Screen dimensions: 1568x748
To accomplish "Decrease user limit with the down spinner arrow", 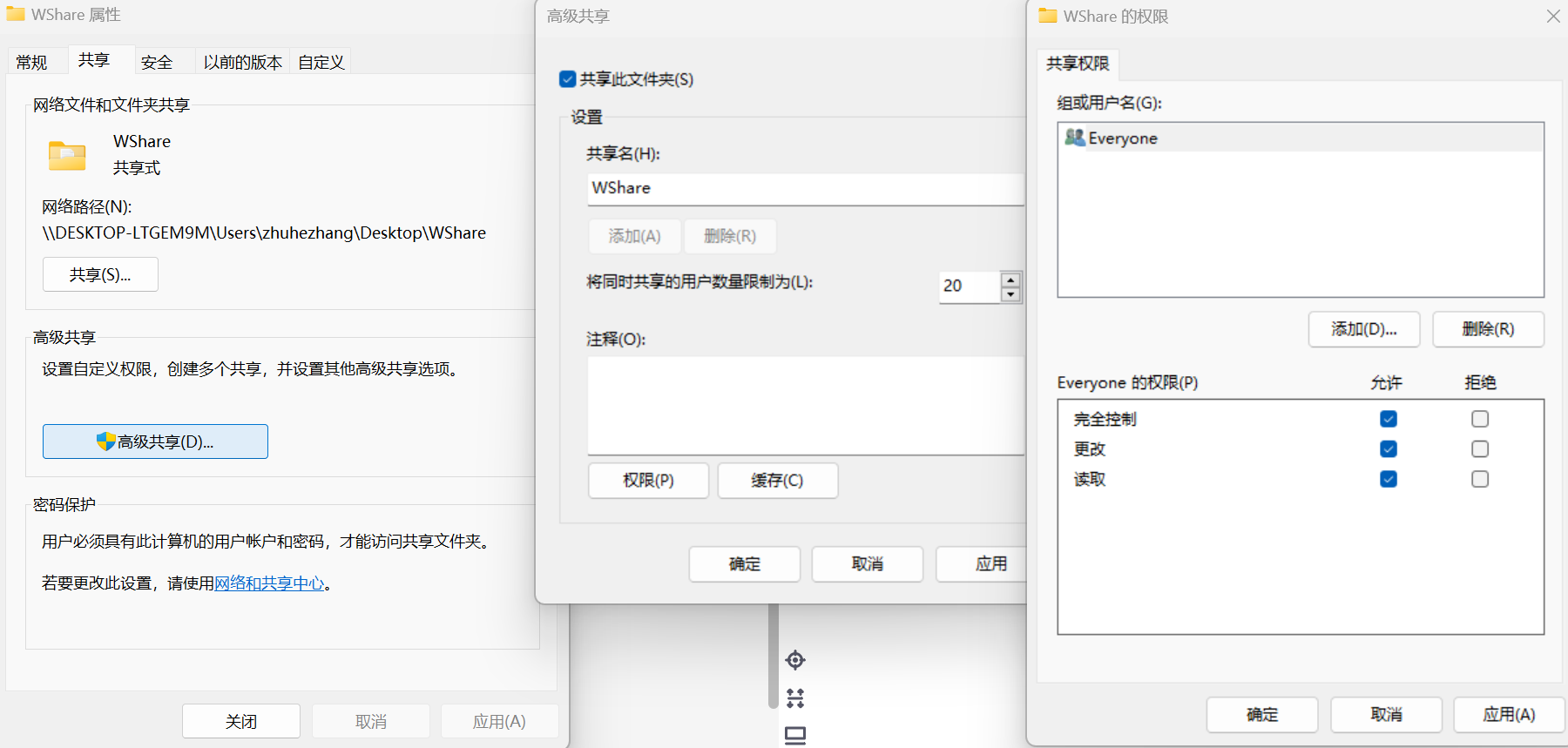I will coord(1010,294).
